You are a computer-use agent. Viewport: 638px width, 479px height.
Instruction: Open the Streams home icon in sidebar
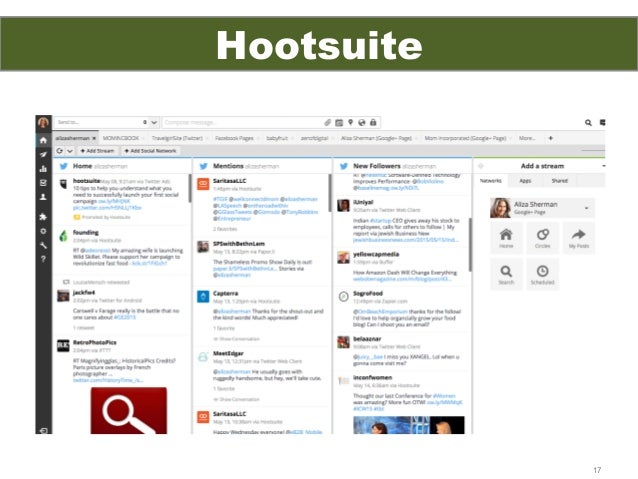pos(43,140)
